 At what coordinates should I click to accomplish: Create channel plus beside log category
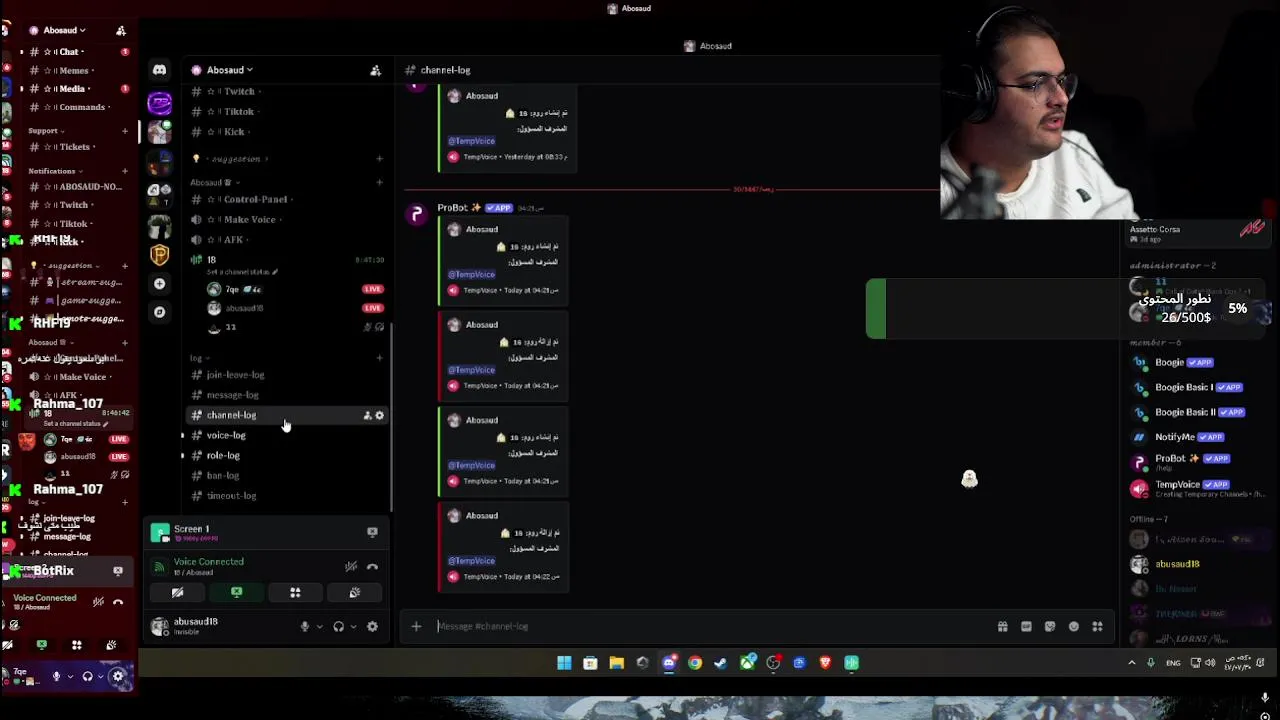(379, 358)
